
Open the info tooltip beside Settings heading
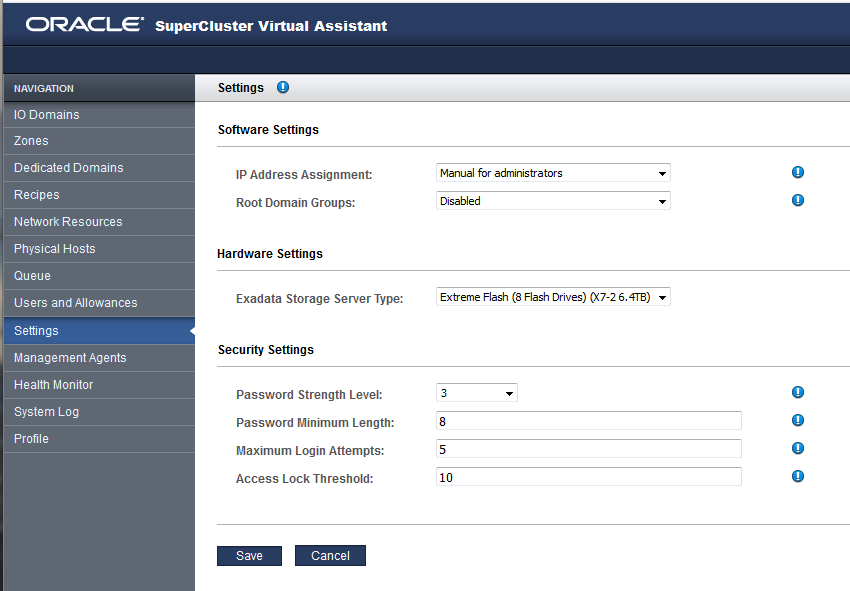click(282, 87)
